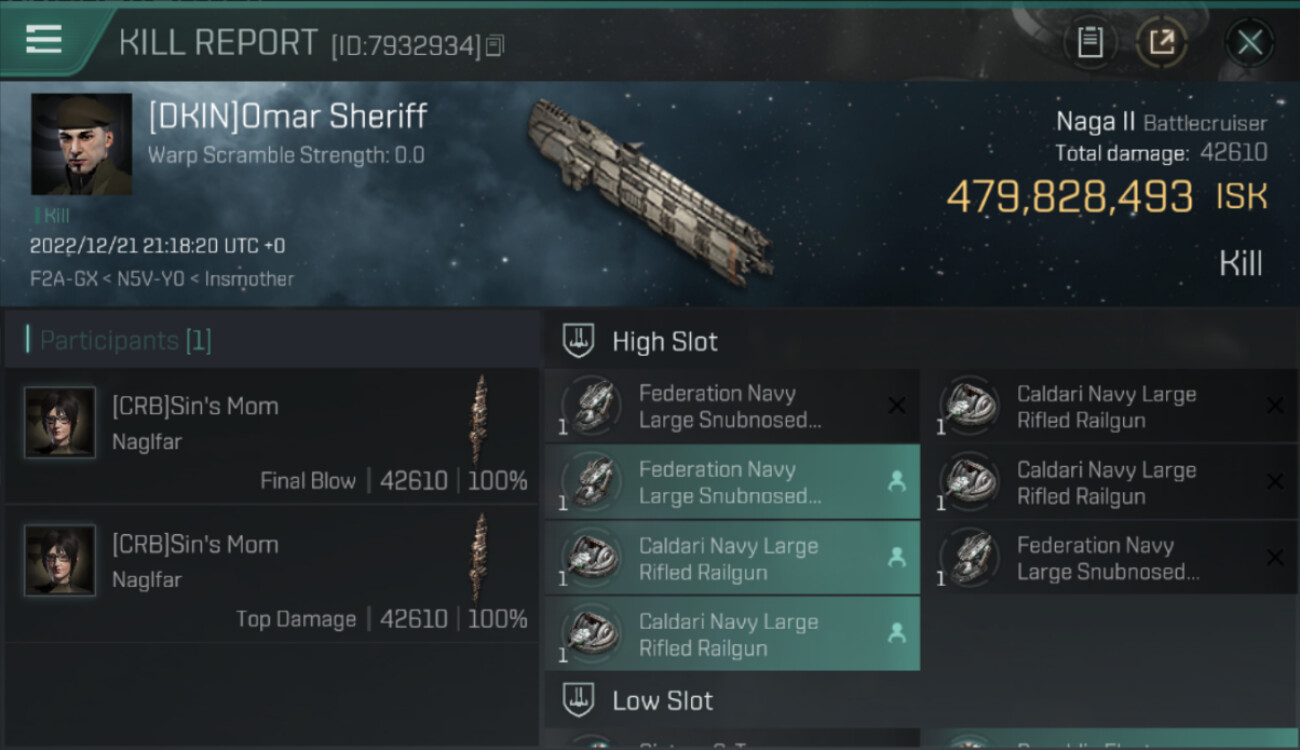This screenshot has width=1300, height=750.
Task: Open Final Blow participant Sin's Mom portrait
Action: [x=60, y=423]
